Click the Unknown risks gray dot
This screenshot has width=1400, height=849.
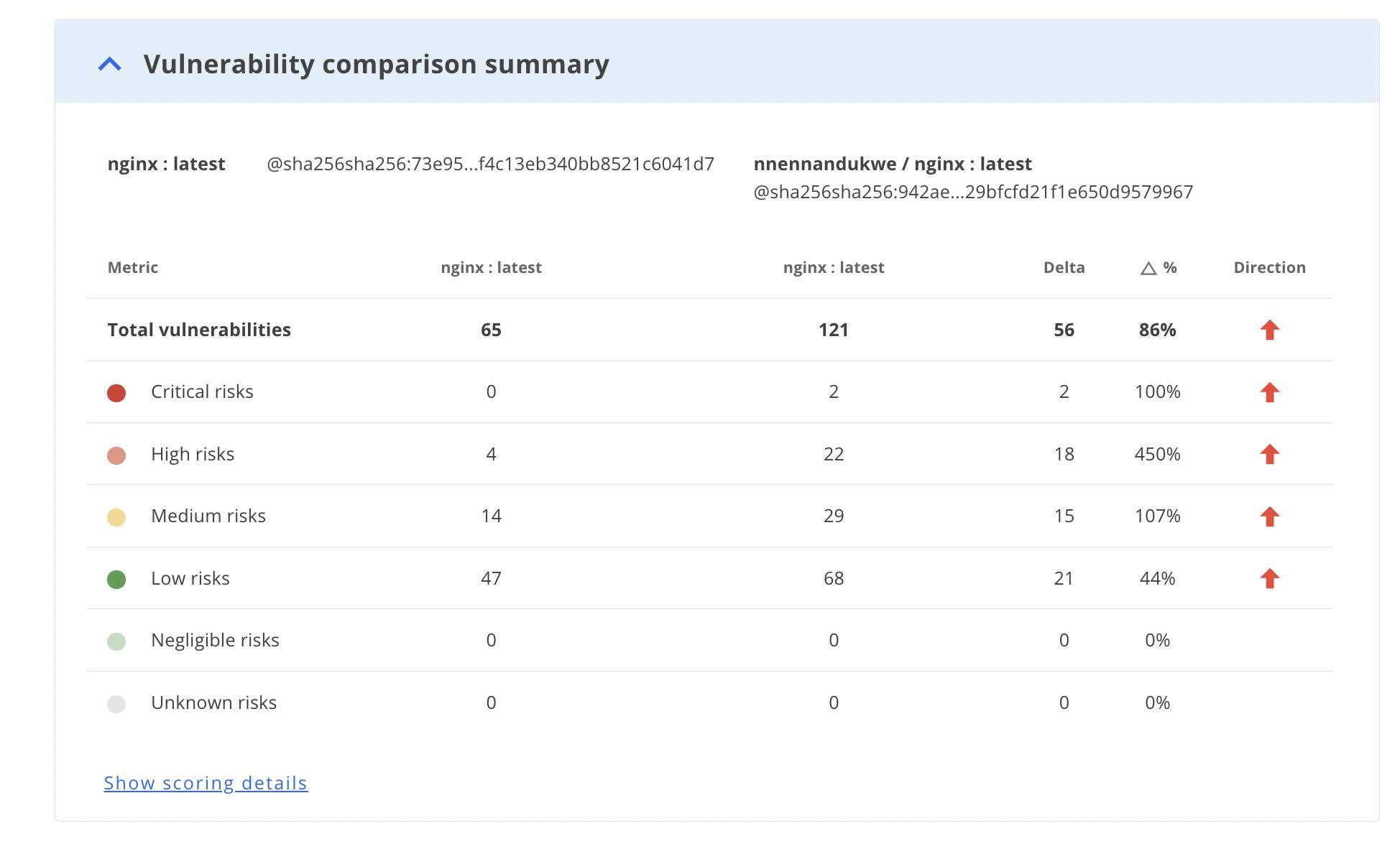(x=116, y=704)
